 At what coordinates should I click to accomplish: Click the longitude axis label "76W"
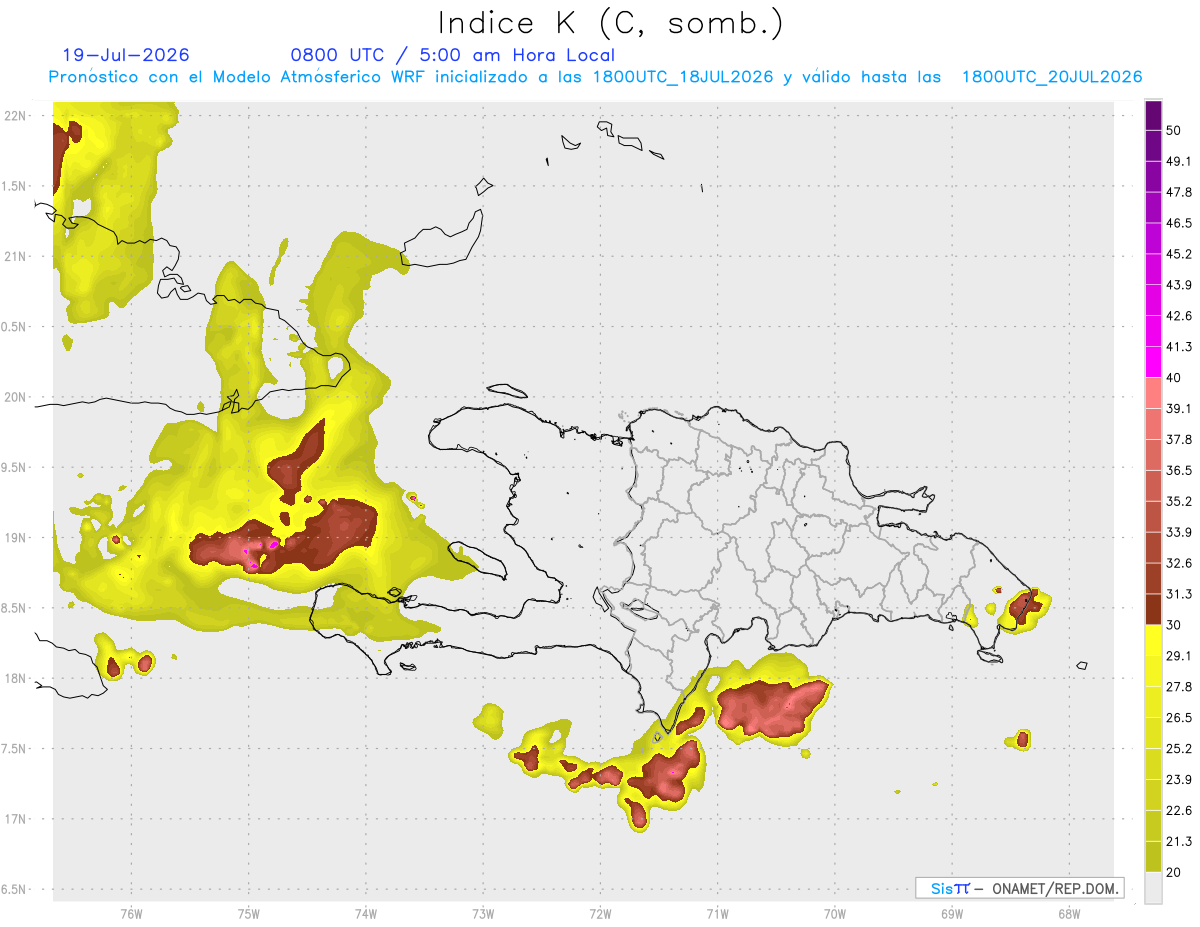coord(131,914)
